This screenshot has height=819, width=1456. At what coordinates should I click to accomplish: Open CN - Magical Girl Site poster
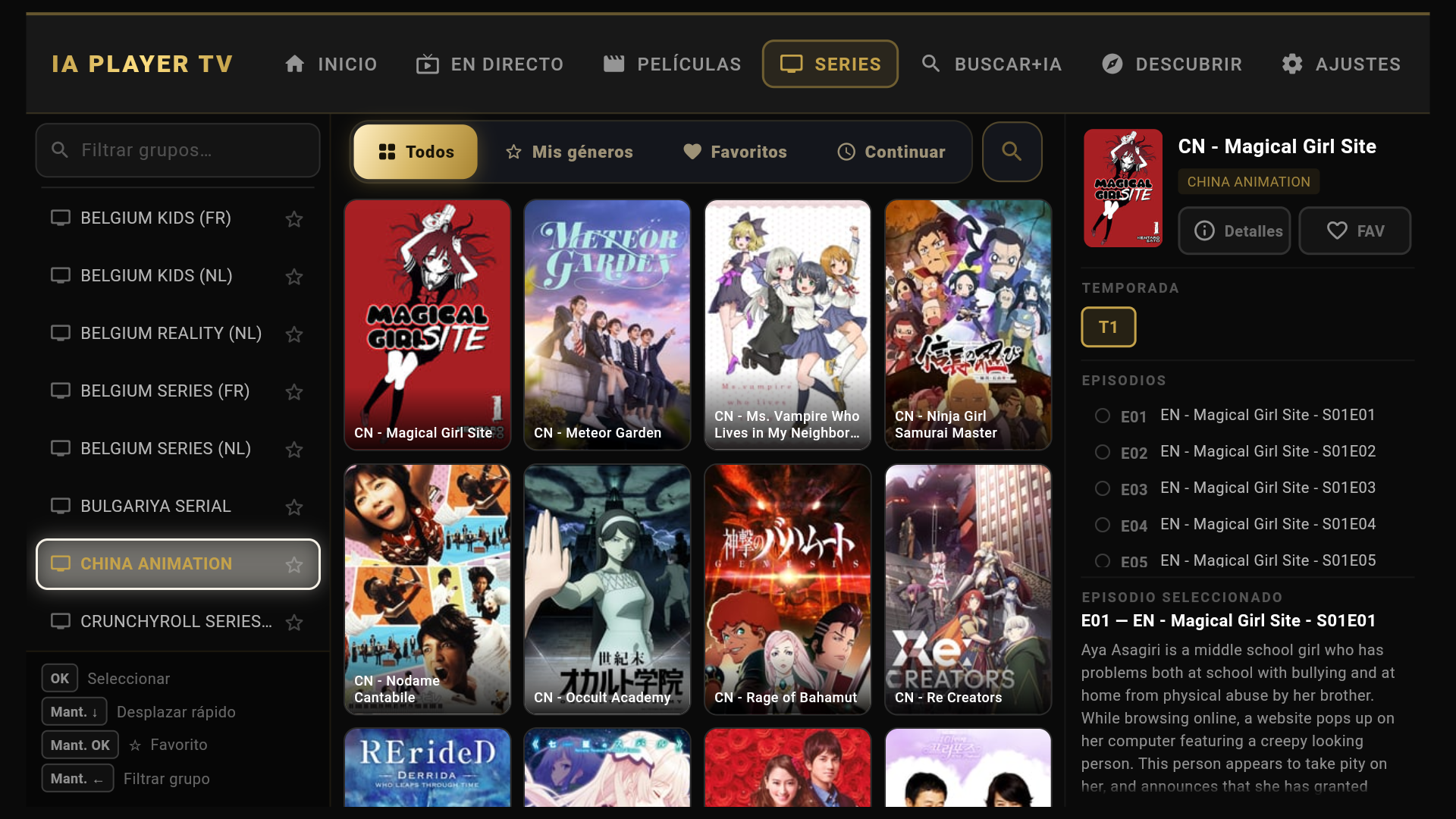tap(428, 325)
